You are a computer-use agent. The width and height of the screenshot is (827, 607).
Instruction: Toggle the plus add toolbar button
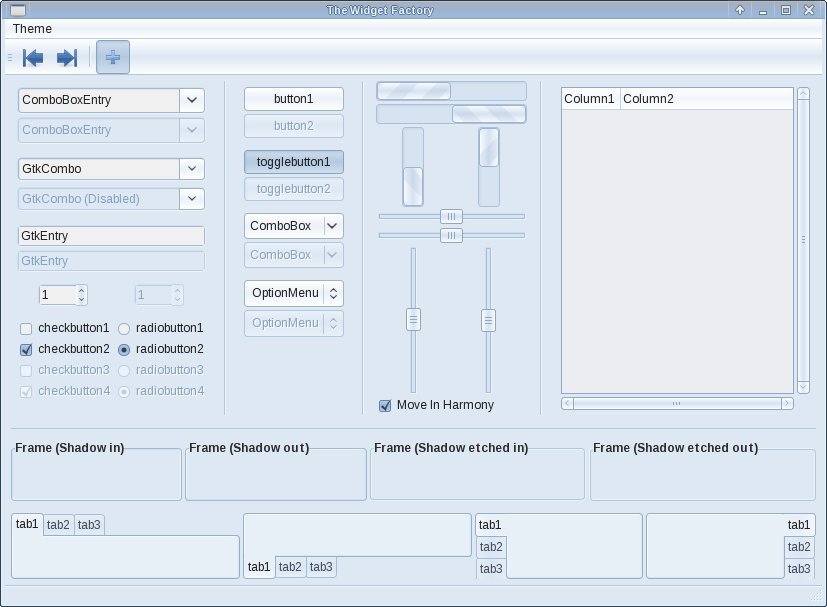coord(113,57)
